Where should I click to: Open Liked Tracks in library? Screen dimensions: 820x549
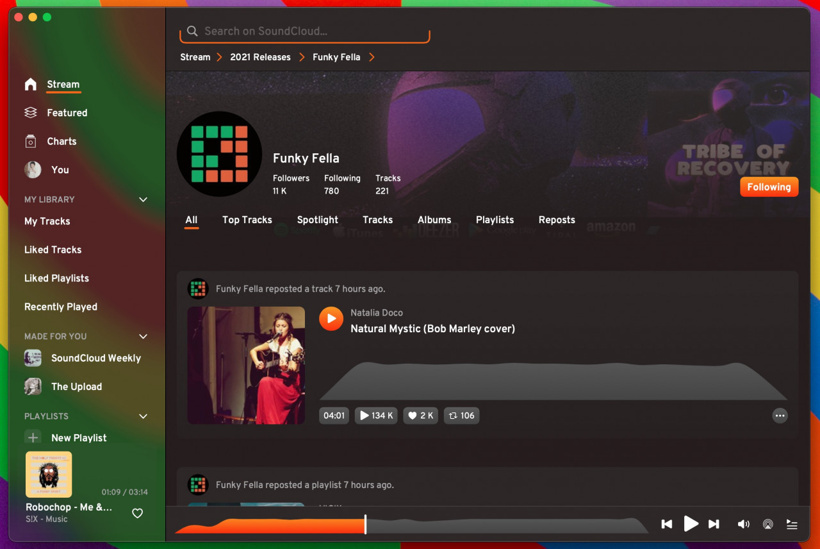pyautogui.click(x=53, y=250)
